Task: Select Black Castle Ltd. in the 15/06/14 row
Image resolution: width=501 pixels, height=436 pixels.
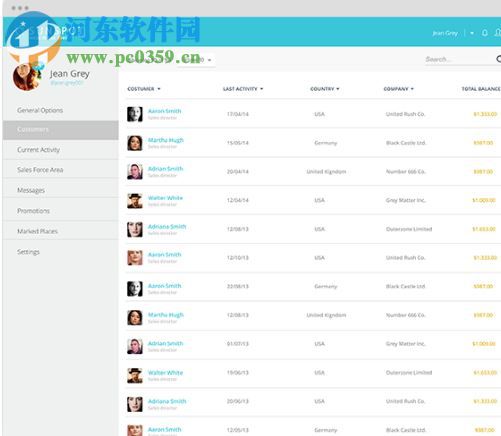Action: [406, 143]
